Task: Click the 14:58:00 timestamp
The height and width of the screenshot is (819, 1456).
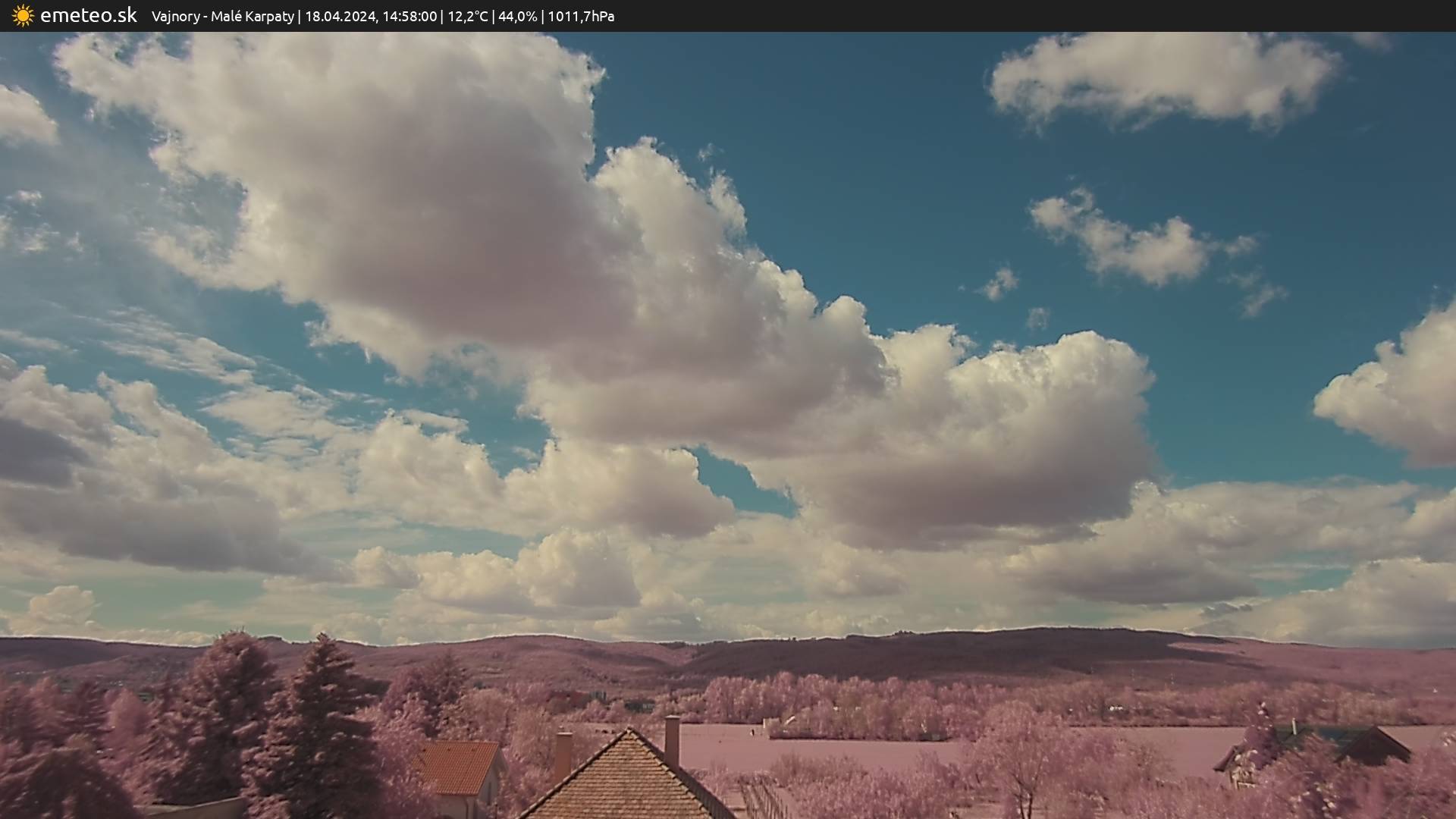Action: click(409, 17)
